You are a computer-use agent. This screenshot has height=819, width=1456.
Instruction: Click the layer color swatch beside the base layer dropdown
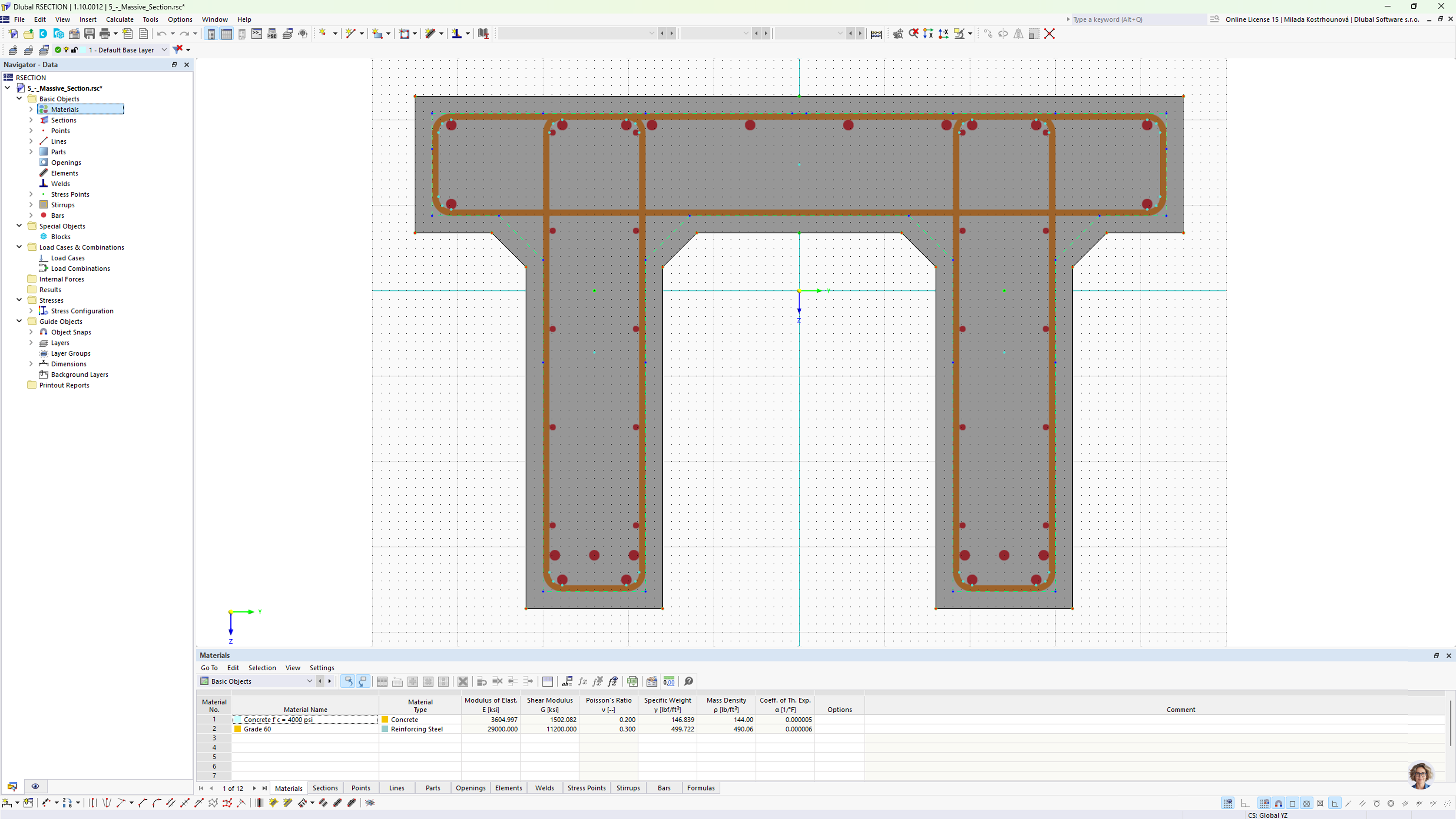tap(83, 50)
